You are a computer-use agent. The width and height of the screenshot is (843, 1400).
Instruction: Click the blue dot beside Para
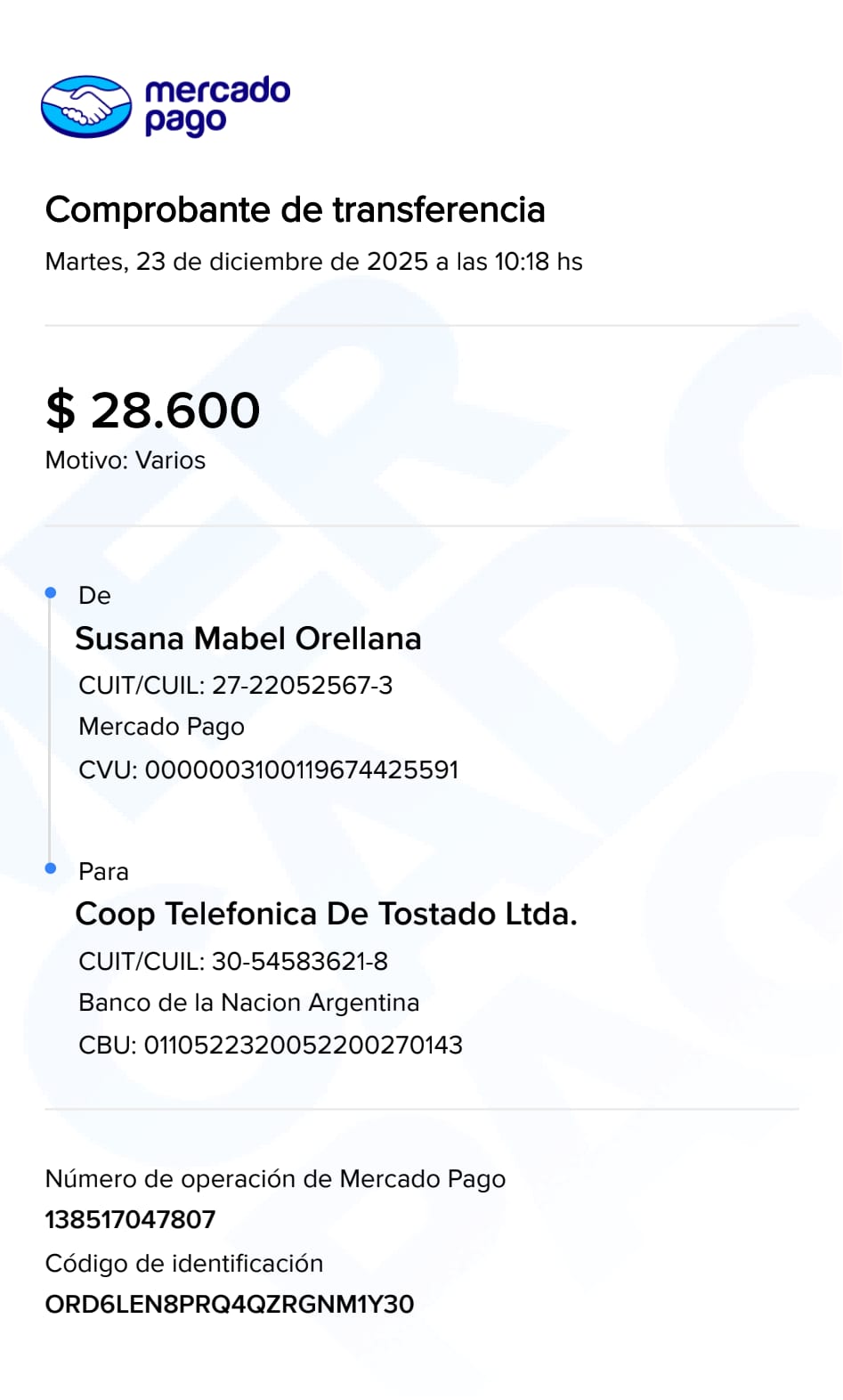[x=51, y=868]
